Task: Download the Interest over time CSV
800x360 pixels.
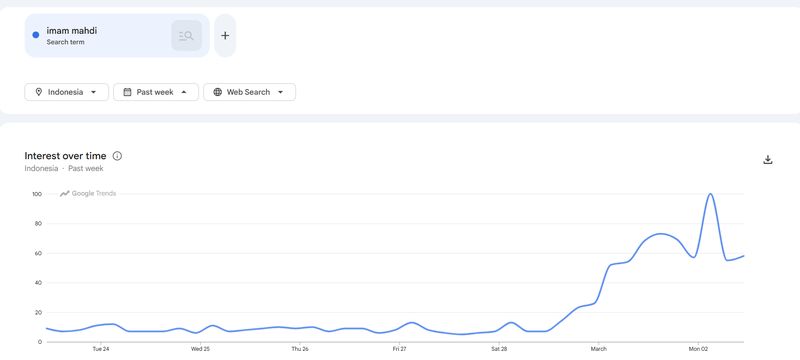Action: coord(768,160)
